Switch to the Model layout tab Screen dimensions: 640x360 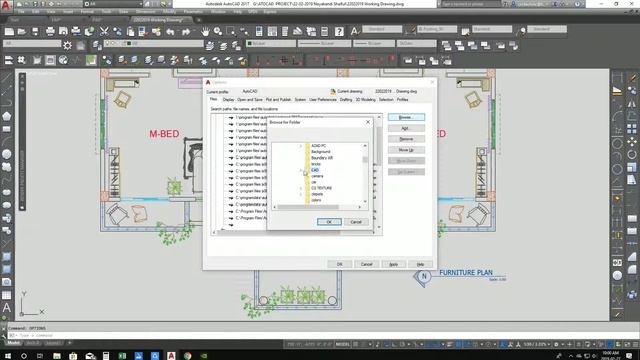[x=13, y=343]
